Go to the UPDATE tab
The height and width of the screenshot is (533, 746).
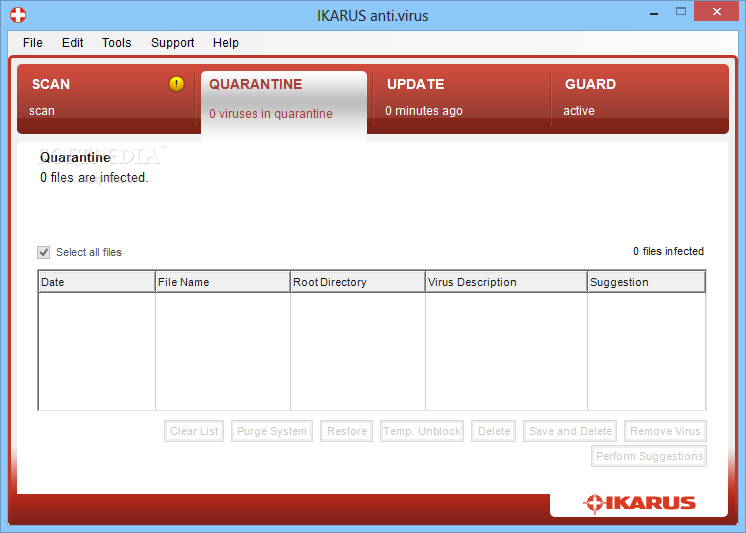(461, 99)
